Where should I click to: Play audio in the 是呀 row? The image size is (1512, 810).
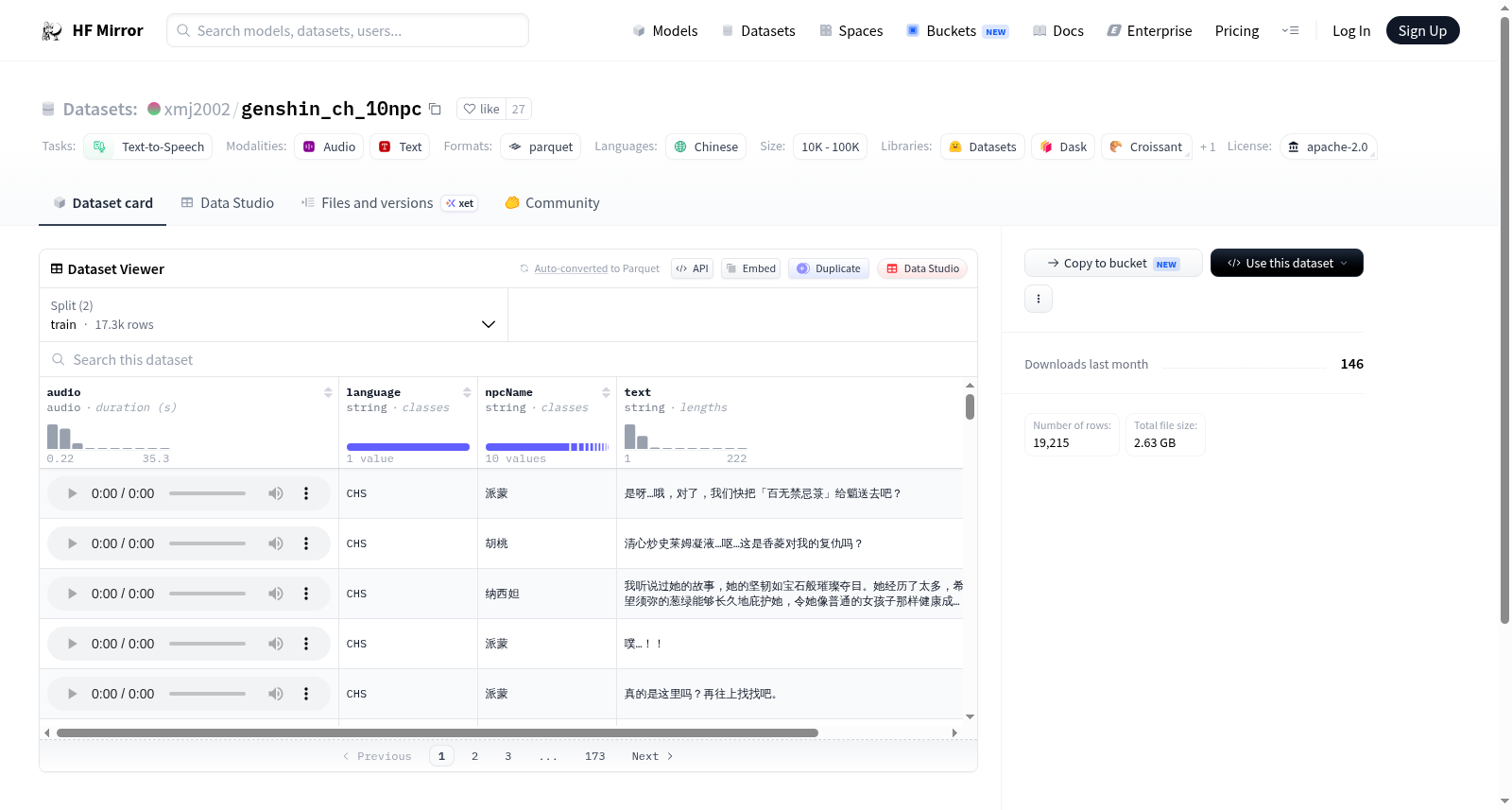[72, 493]
